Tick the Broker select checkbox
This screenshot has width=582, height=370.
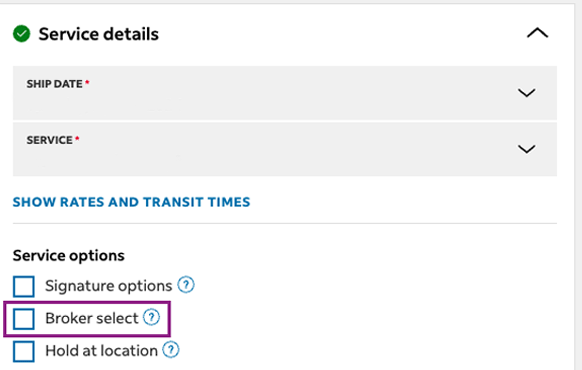pyautogui.click(x=24, y=319)
